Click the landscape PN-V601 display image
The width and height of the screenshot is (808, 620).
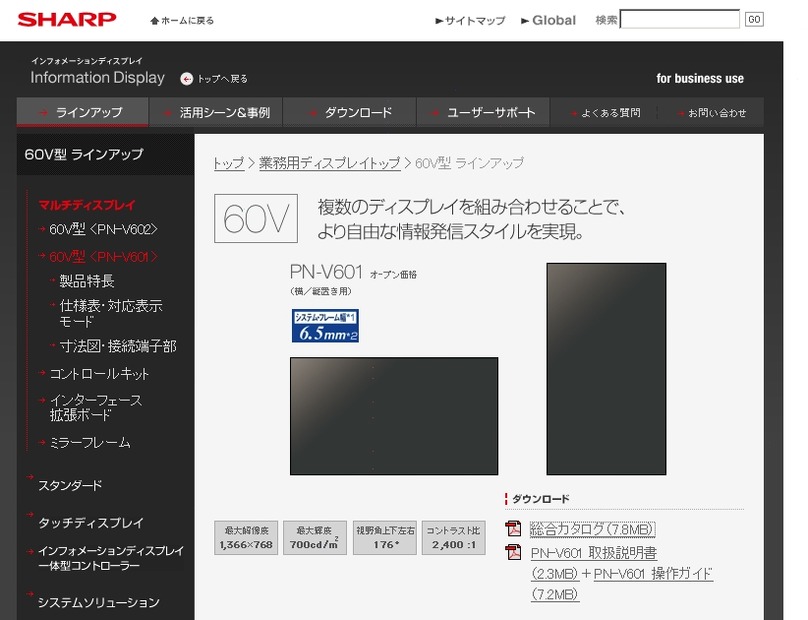(394, 416)
